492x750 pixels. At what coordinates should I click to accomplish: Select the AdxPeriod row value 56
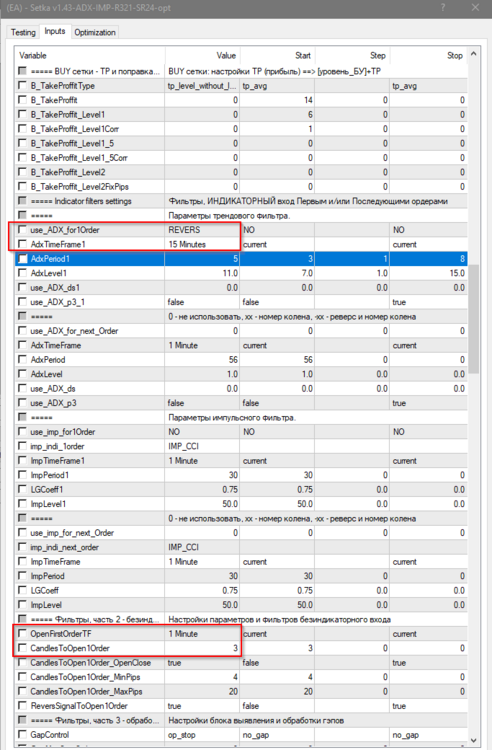point(202,360)
